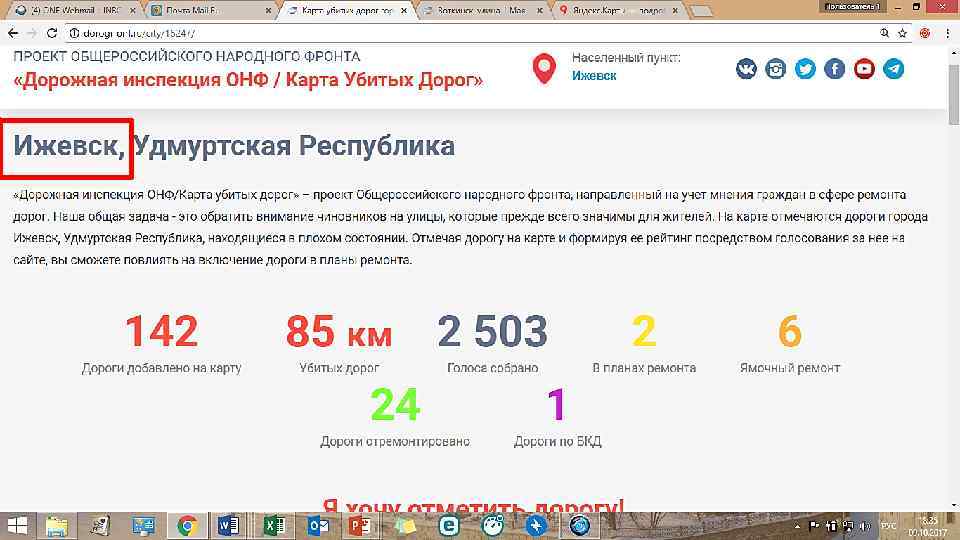Screen dimensions: 960x540
Task: Open Outlook from the taskbar
Action: coord(318,526)
